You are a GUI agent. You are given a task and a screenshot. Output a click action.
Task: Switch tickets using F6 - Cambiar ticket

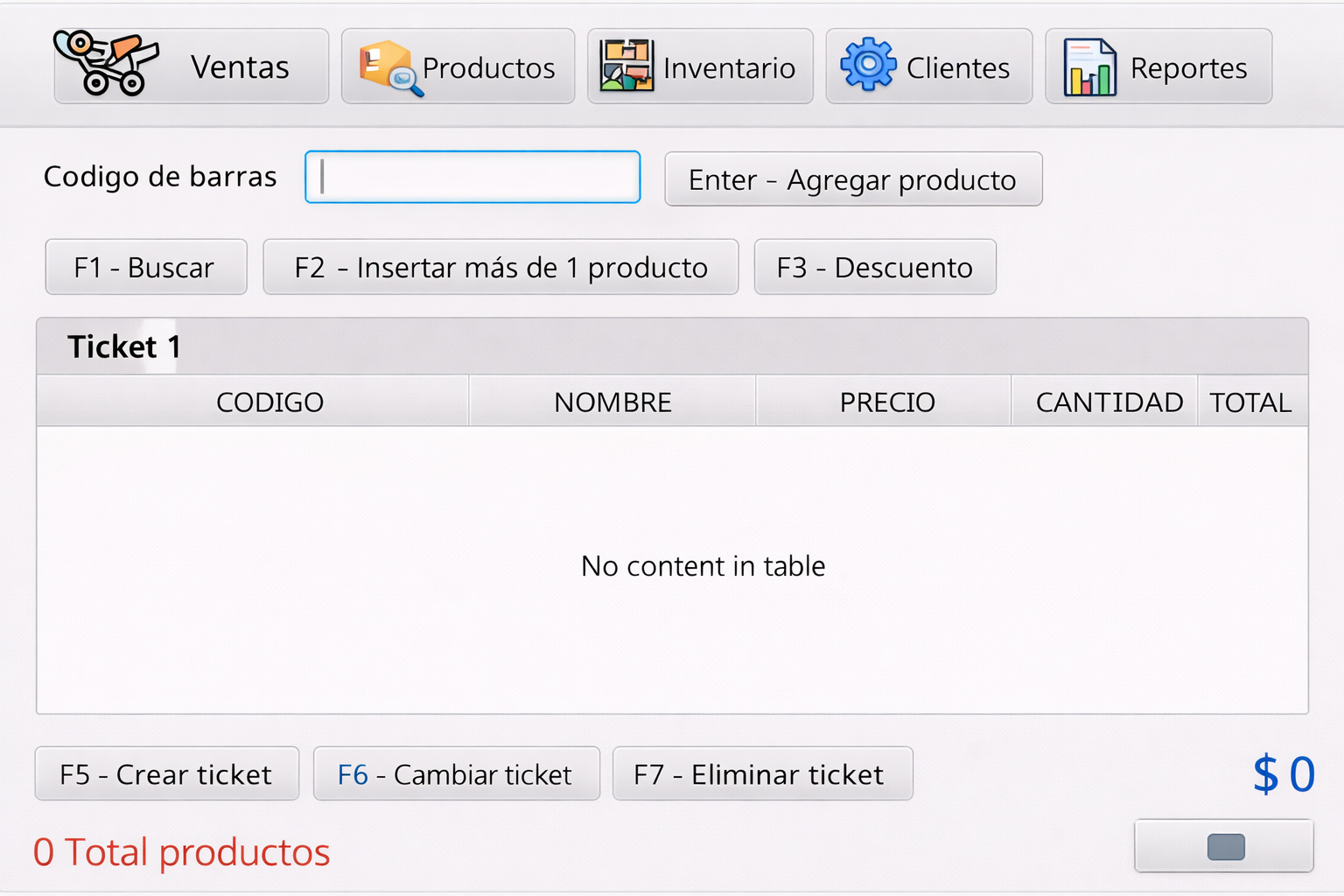click(x=456, y=773)
